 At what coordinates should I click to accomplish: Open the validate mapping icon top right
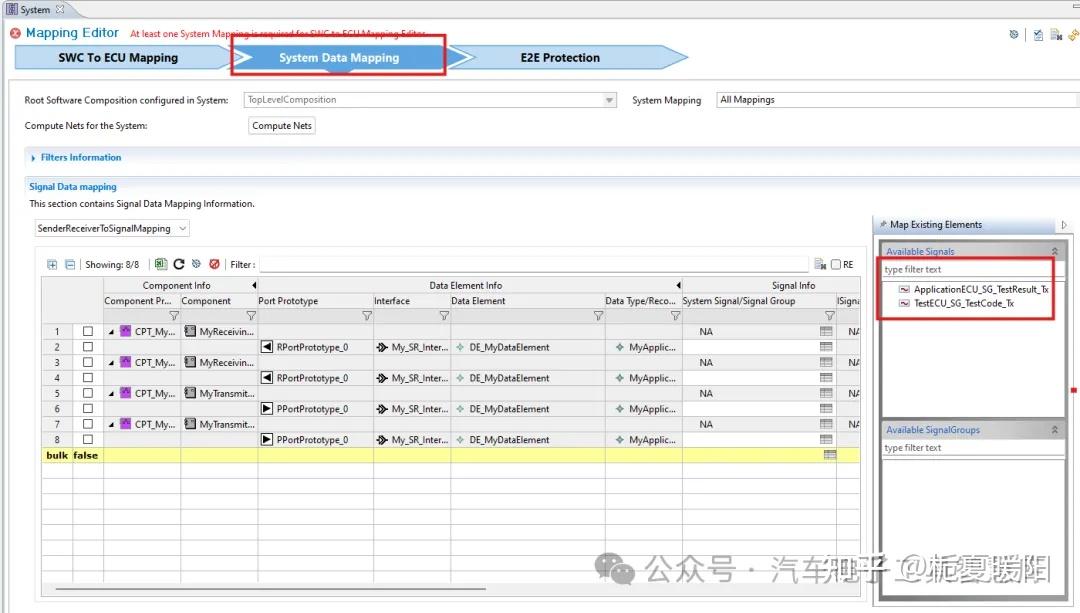click(x=1037, y=34)
